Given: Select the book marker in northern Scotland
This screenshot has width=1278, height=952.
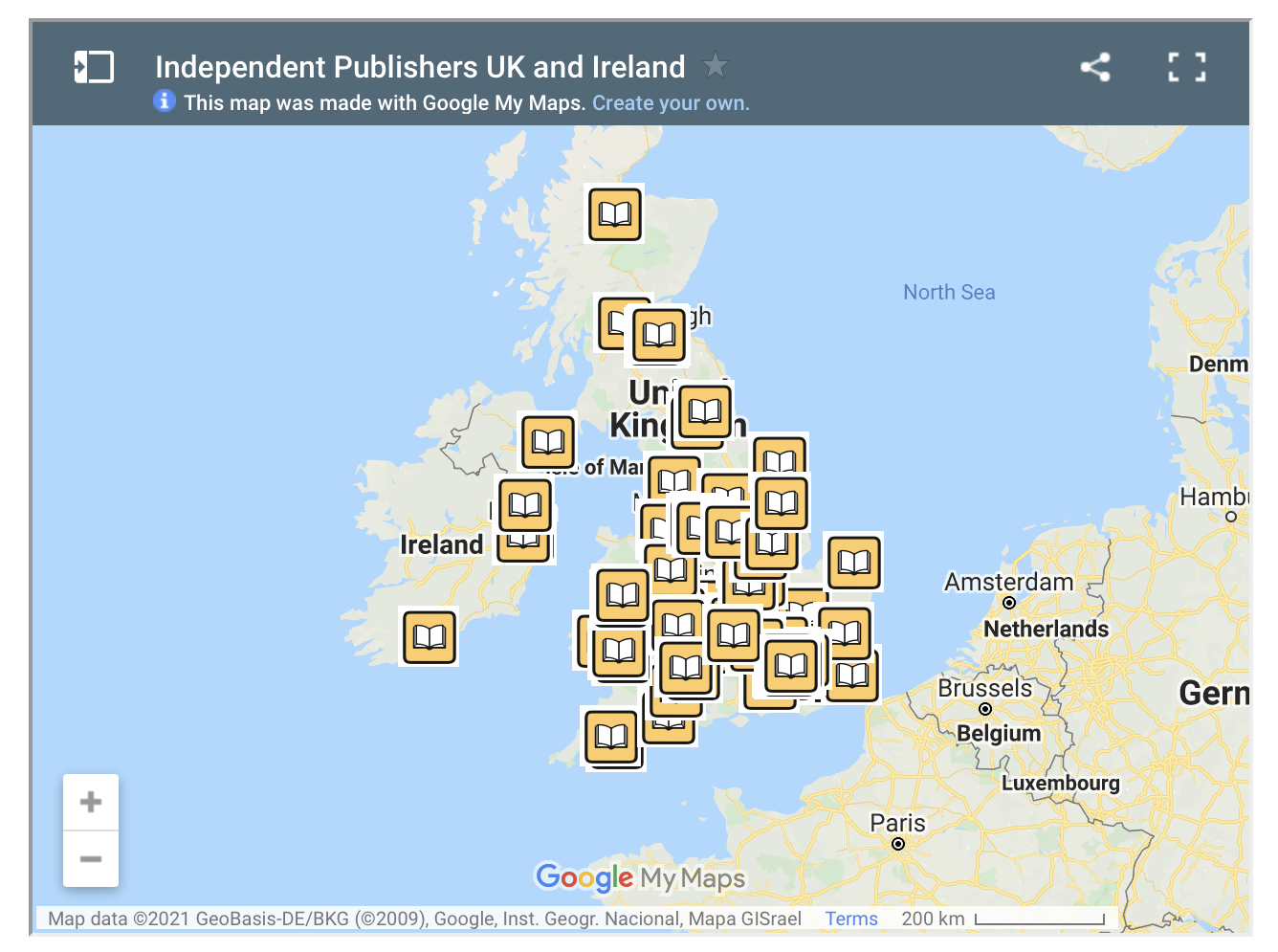Looking at the screenshot, I should [614, 213].
